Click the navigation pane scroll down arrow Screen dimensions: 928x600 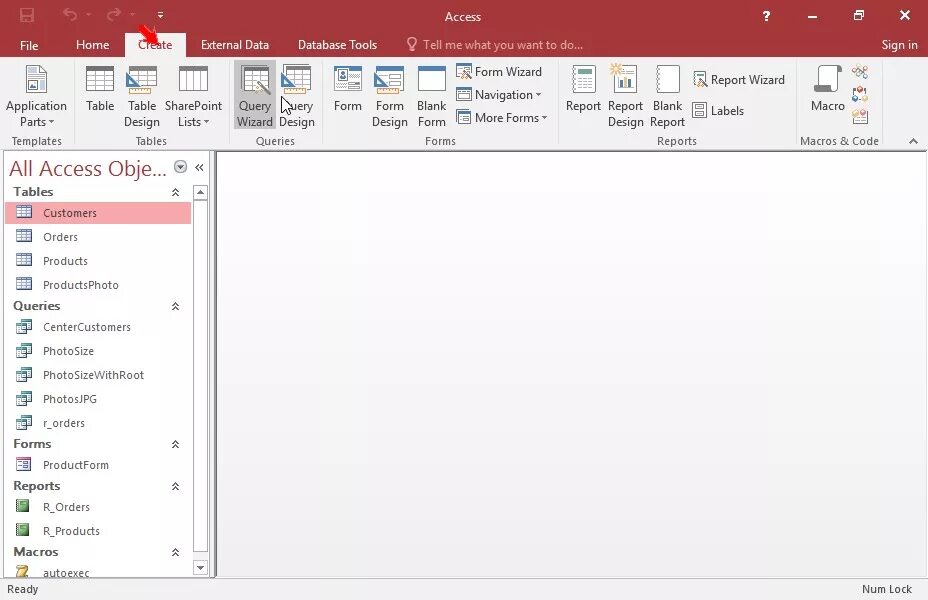pos(201,568)
